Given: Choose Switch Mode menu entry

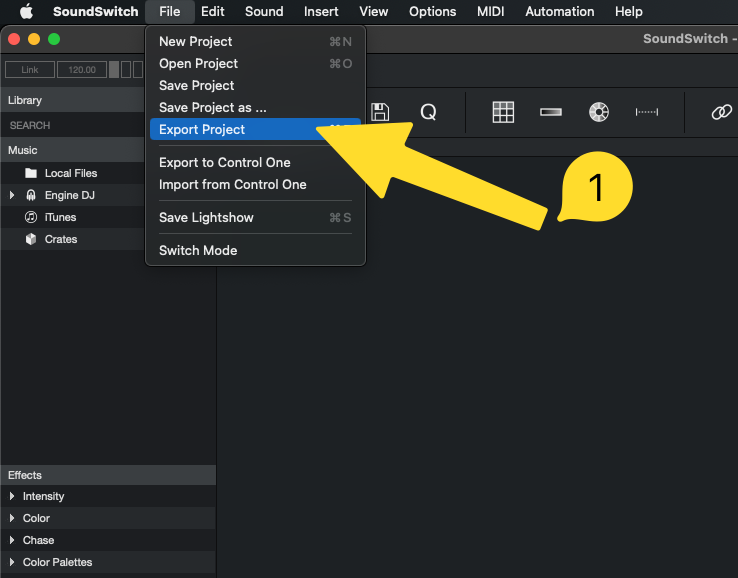Looking at the screenshot, I should click(x=255, y=250).
